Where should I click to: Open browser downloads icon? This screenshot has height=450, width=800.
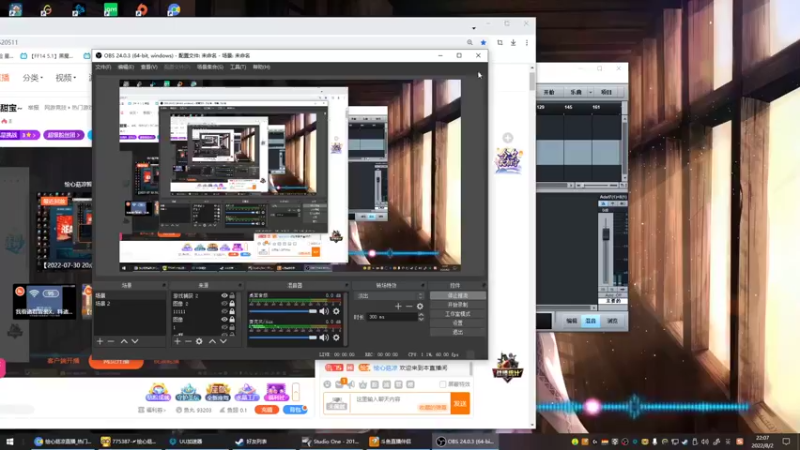[x=513, y=43]
